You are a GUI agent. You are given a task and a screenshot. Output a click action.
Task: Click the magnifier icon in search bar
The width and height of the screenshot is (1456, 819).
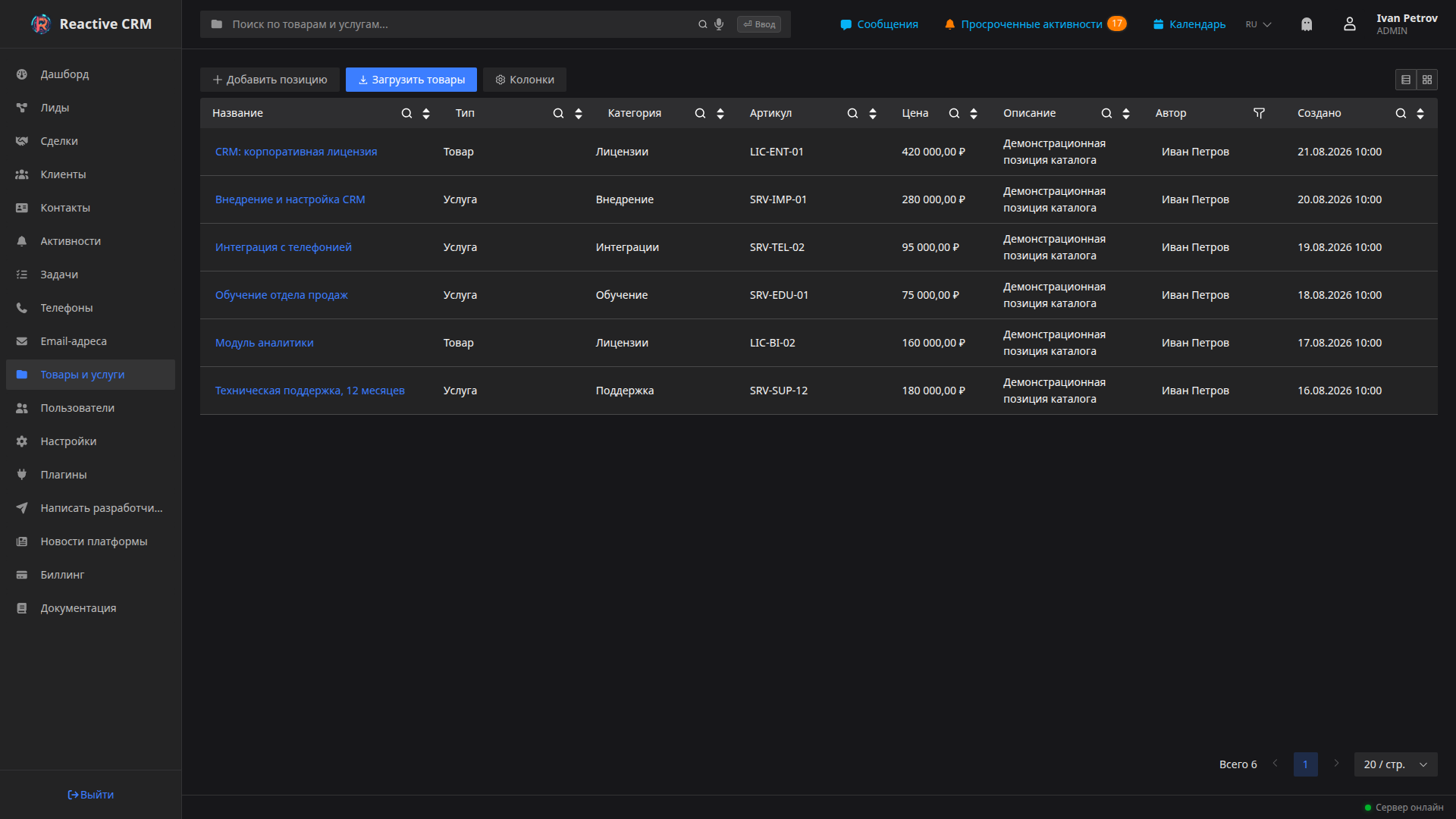point(703,24)
